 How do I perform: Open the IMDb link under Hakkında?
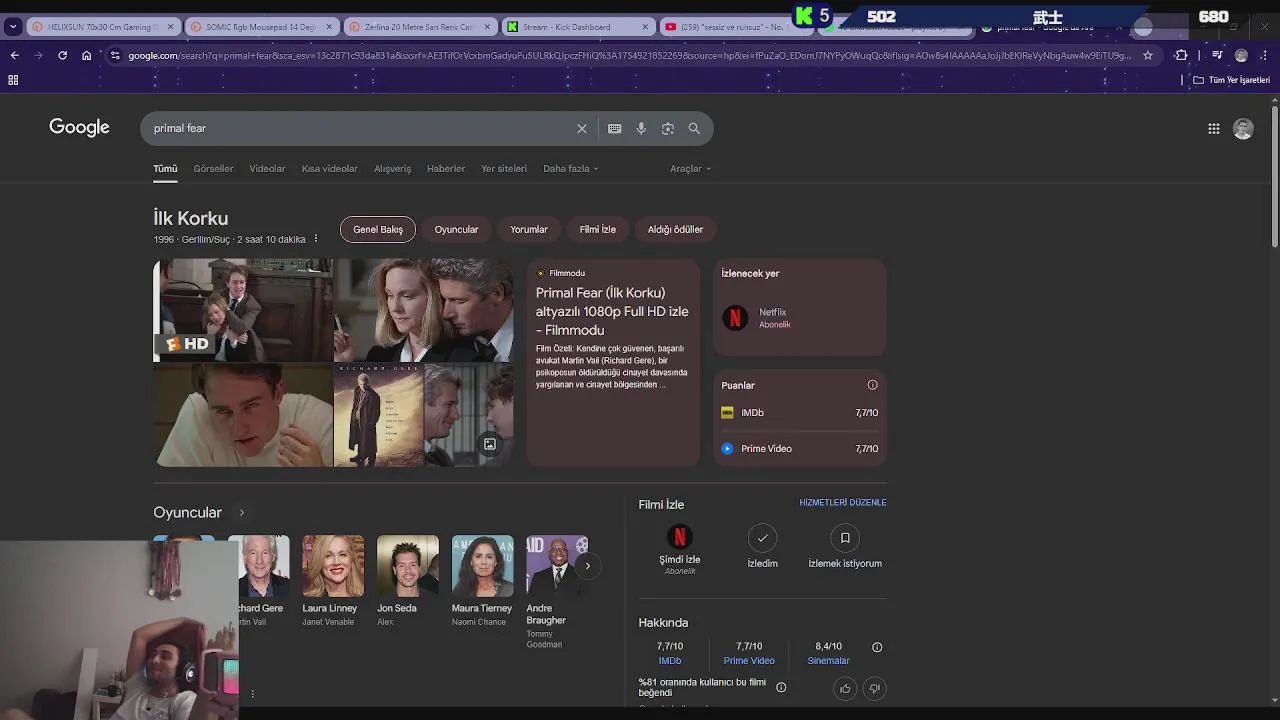point(670,661)
